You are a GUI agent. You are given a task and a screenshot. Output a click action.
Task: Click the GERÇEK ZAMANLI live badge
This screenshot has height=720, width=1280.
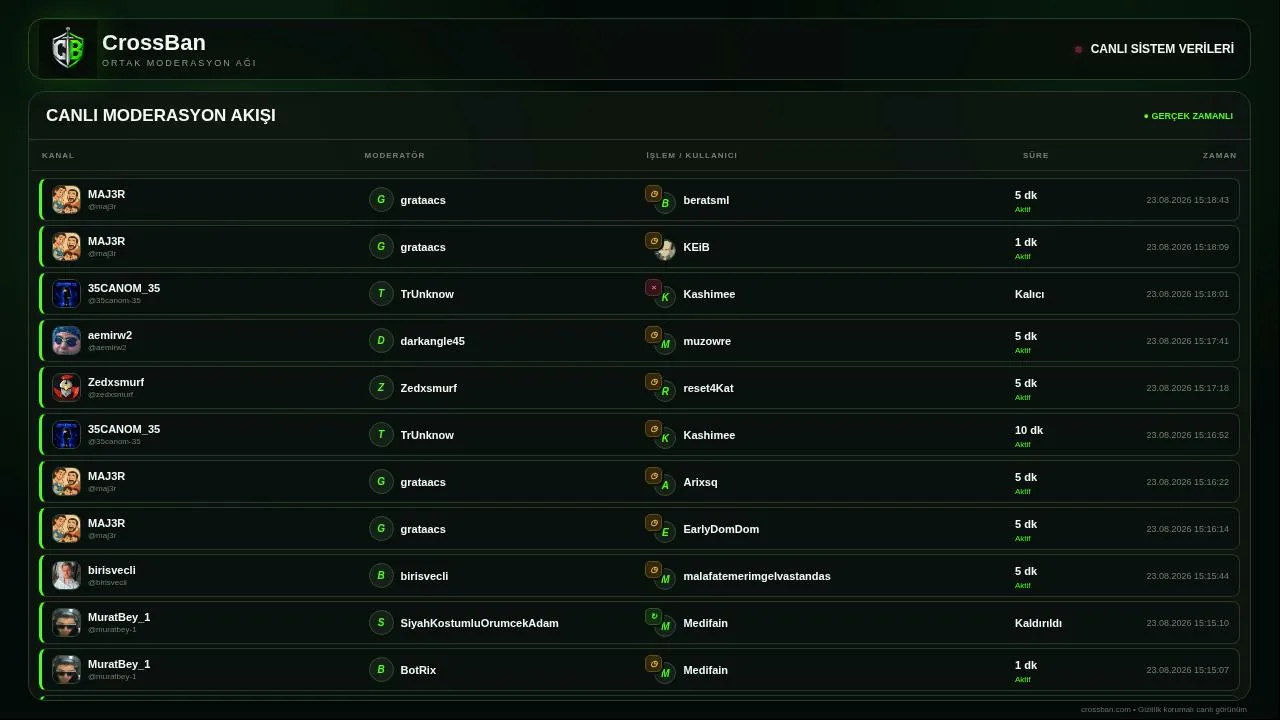pos(1188,116)
